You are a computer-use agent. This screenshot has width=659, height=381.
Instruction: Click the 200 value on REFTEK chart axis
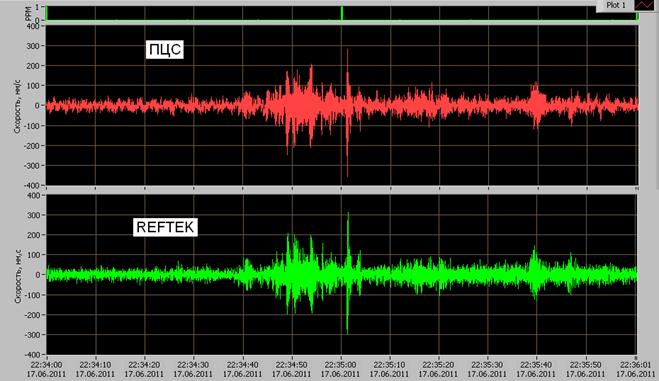(33, 235)
